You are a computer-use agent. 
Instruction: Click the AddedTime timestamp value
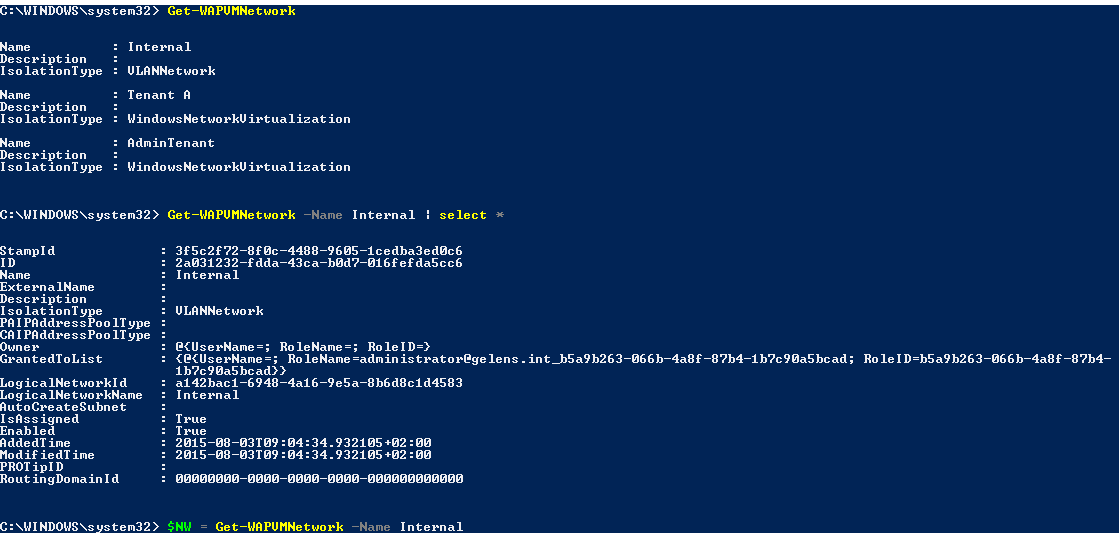click(x=303, y=443)
